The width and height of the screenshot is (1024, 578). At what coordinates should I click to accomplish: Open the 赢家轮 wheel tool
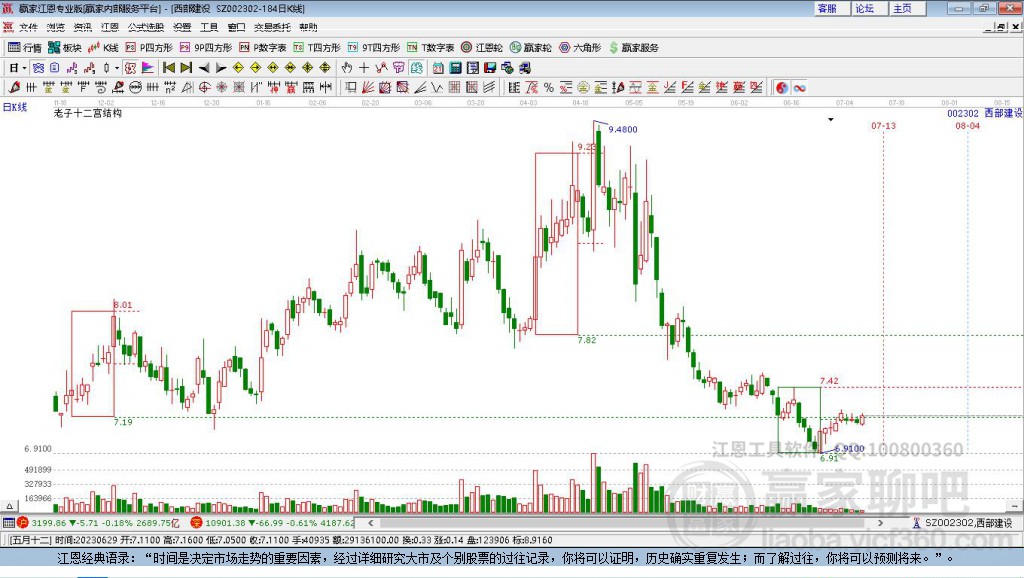coord(531,48)
